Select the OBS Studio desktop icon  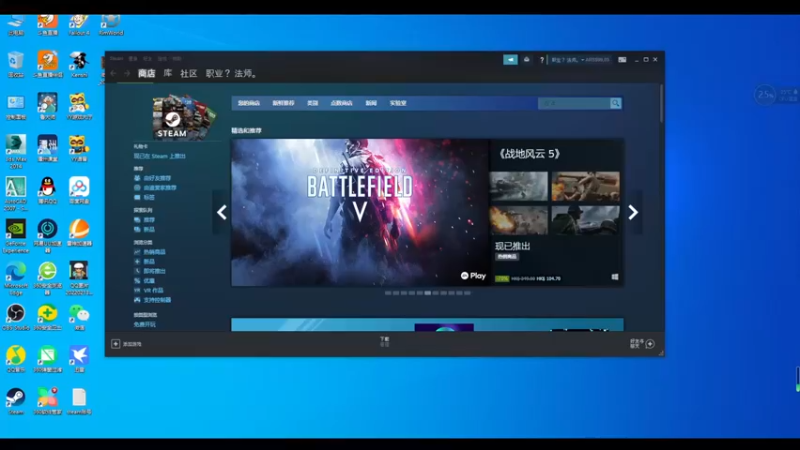coord(16,317)
